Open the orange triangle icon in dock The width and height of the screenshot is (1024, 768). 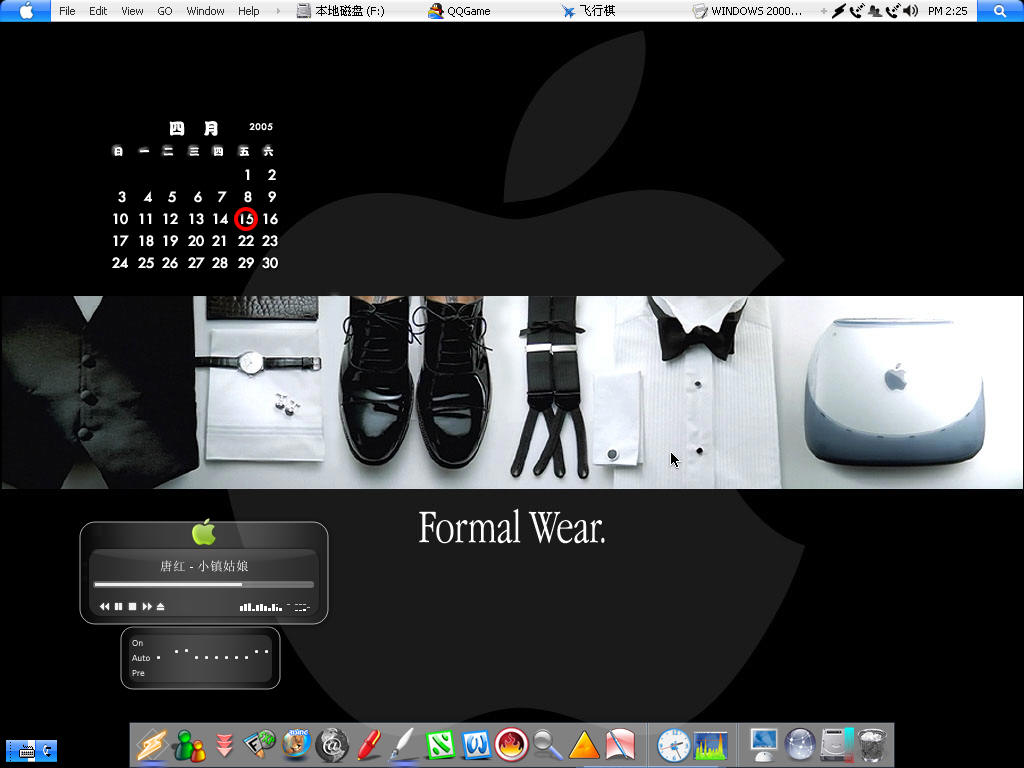(x=584, y=744)
